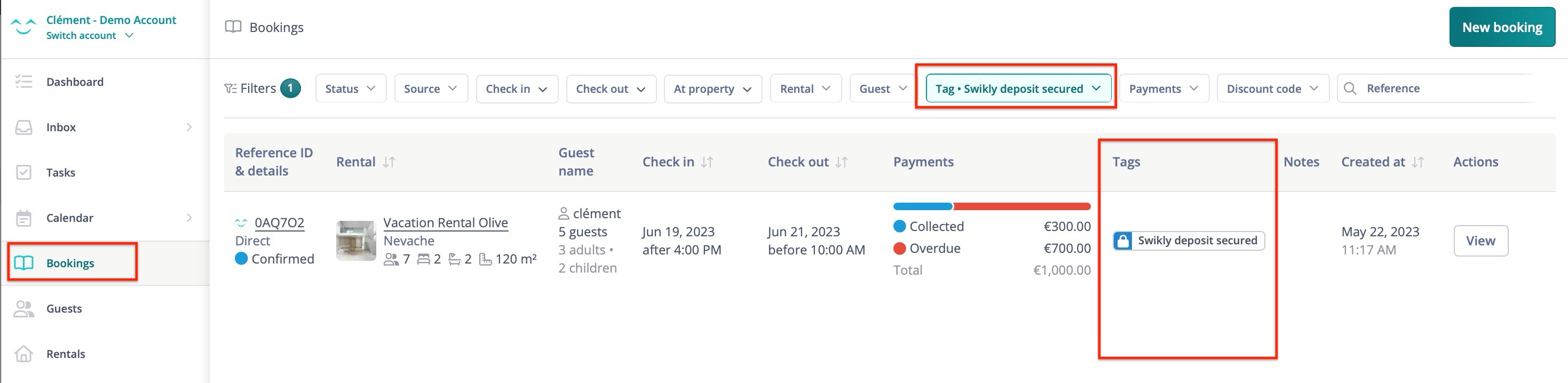Open the Discount code filter dropdown

(x=1273, y=89)
